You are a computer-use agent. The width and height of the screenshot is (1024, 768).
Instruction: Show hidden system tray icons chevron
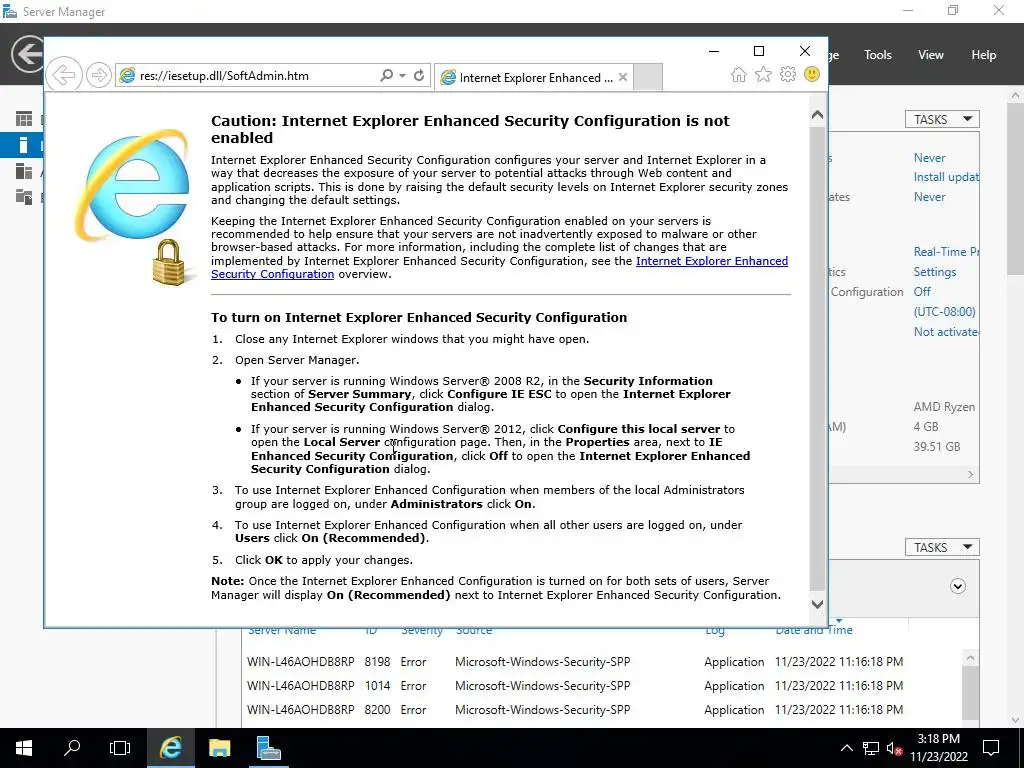click(x=846, y=748)
